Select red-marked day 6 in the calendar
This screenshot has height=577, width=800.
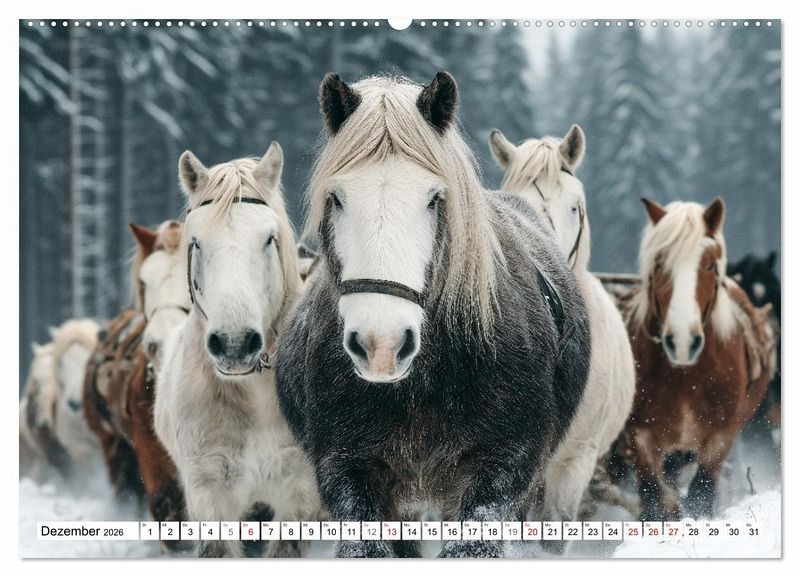click(250, 531)
